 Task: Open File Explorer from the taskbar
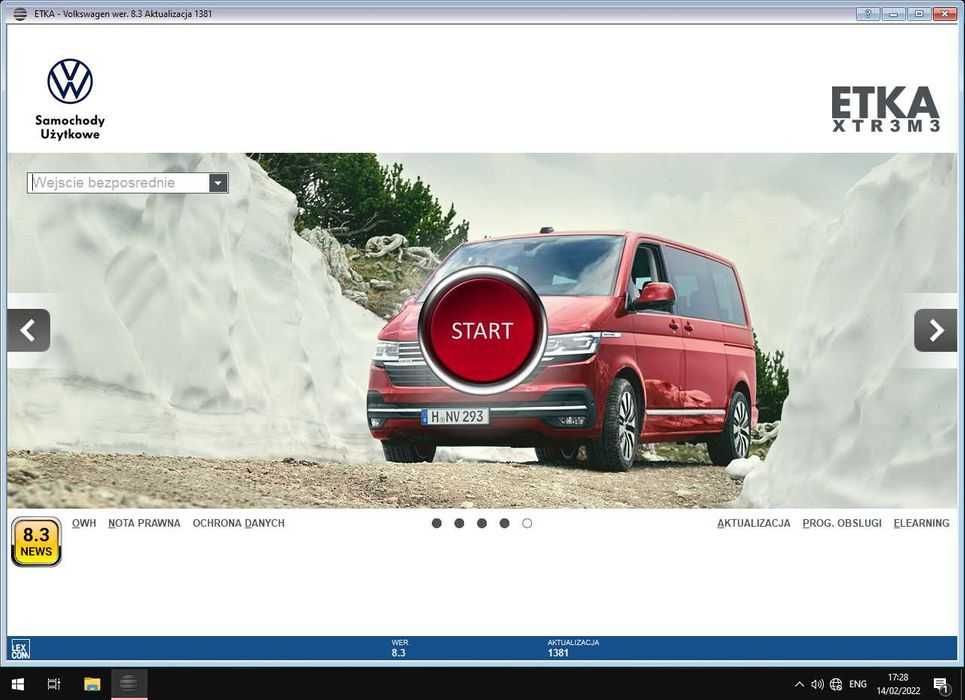click(92, 684)
